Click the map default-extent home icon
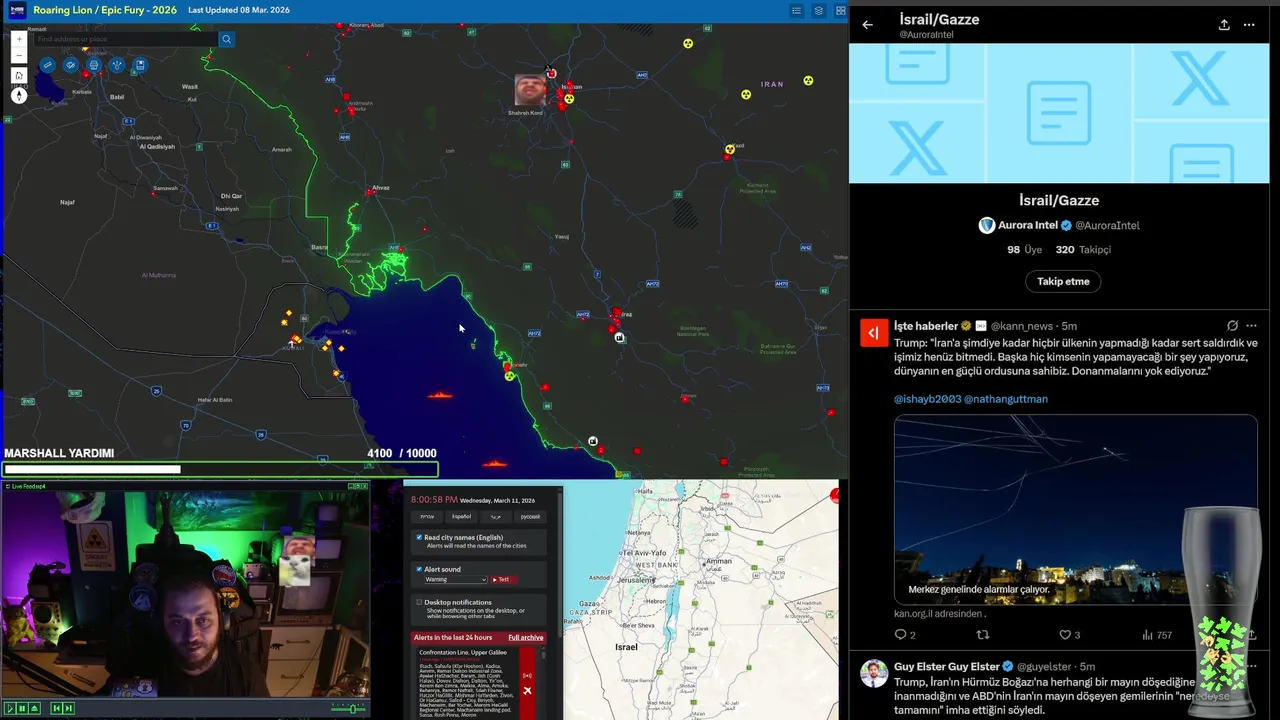Image resolution: width=1280 pixels, height=720 pixels. click(19, 75)
